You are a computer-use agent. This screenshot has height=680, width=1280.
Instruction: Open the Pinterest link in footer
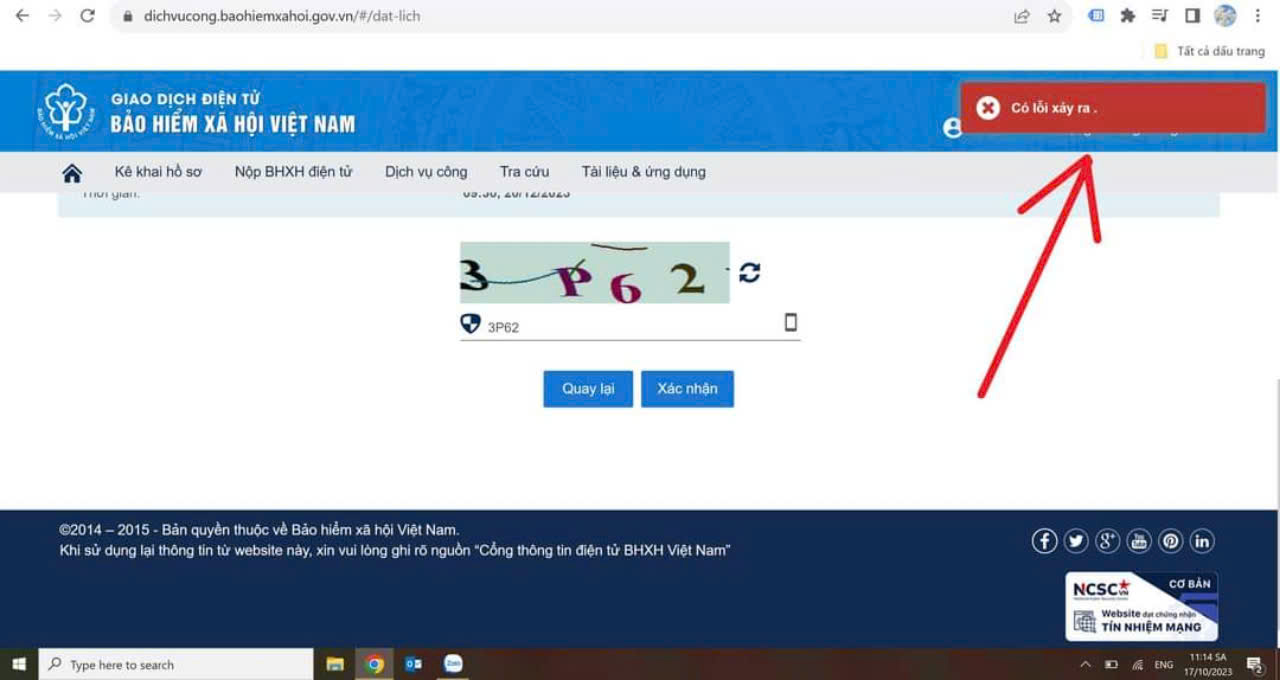1171,541
